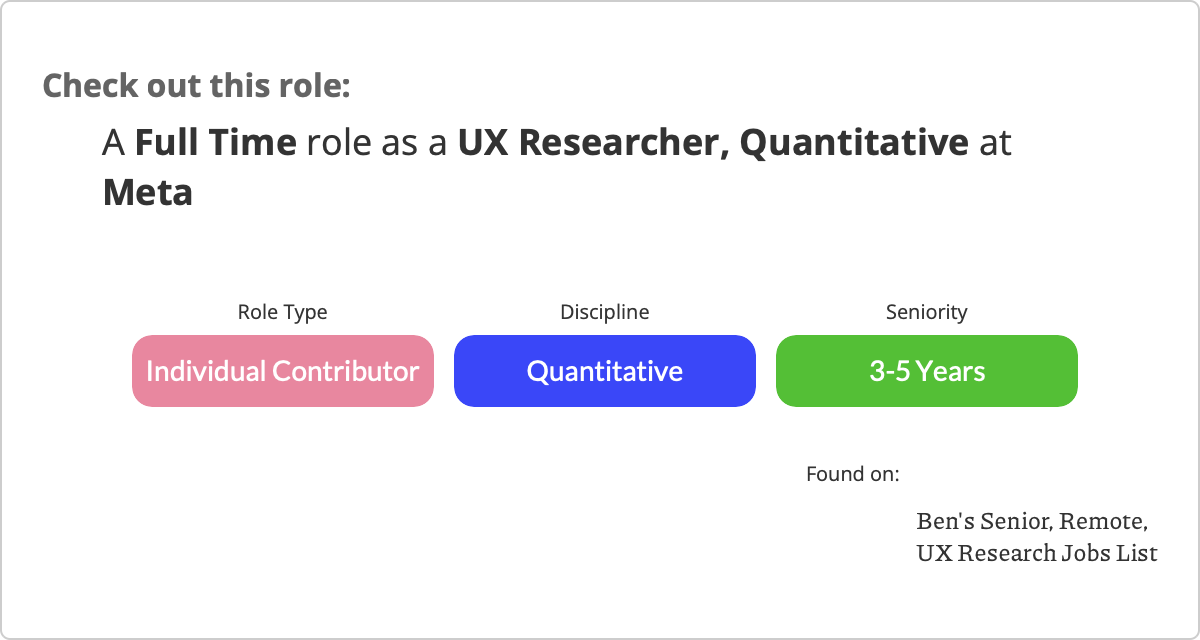This screenshot has width=1200, height=640.
Task: Select the blue Quantitative discipline badge
Action: coord(605,371)
